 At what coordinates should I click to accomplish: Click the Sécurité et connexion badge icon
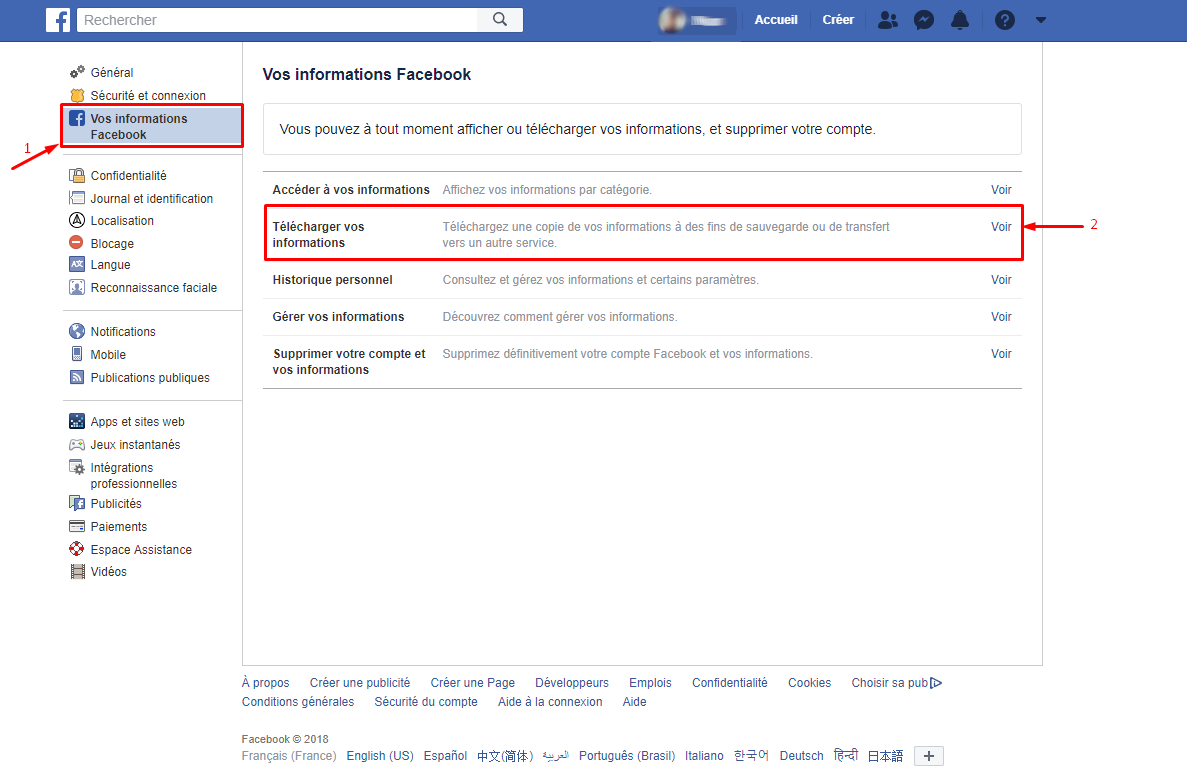point(77,95)
